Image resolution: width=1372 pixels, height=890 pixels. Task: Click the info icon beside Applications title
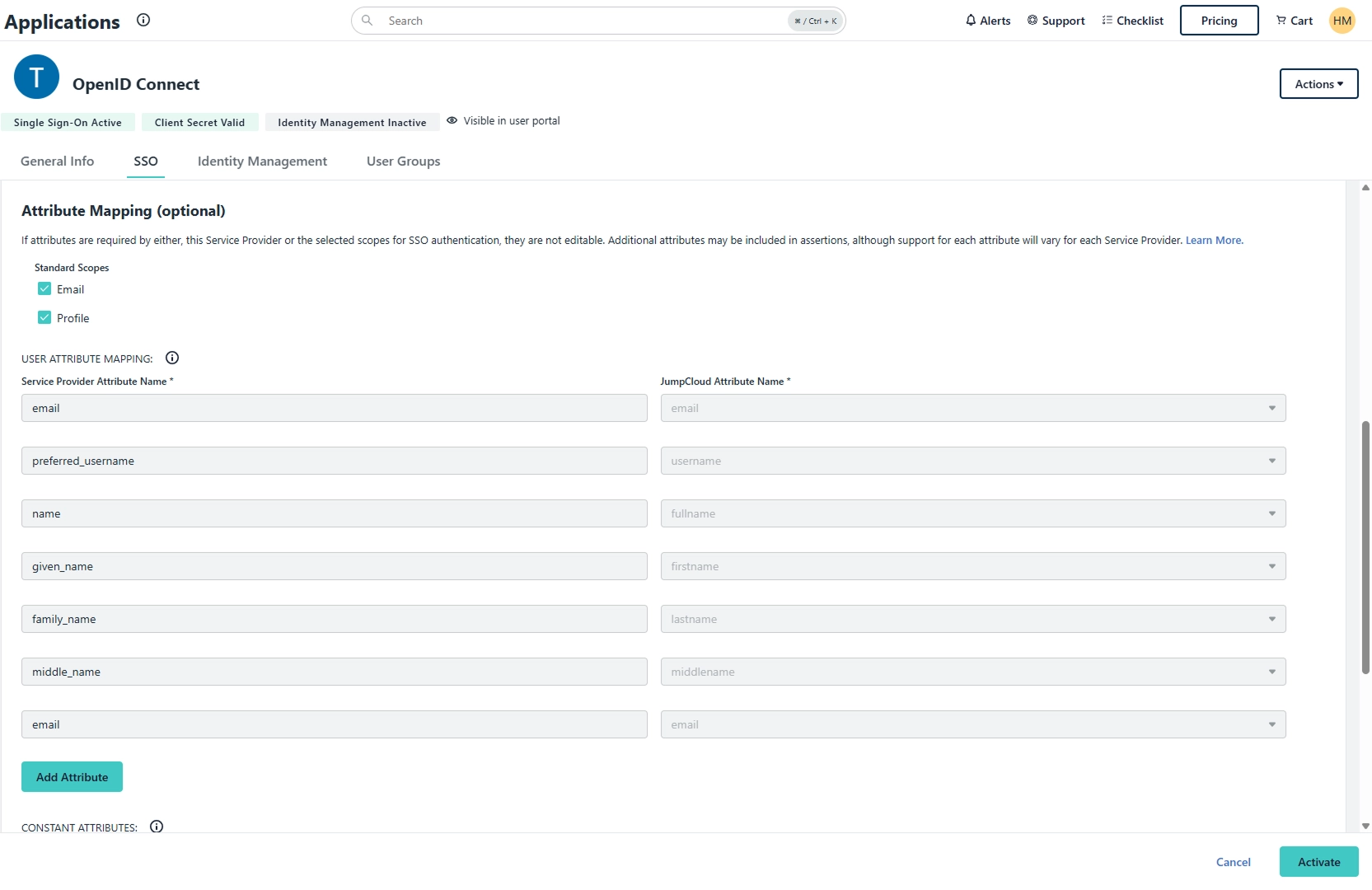click(143, 21)
